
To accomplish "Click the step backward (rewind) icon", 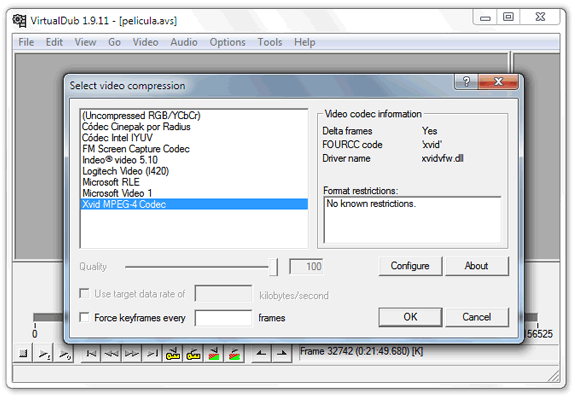I will tap(111, 354).
